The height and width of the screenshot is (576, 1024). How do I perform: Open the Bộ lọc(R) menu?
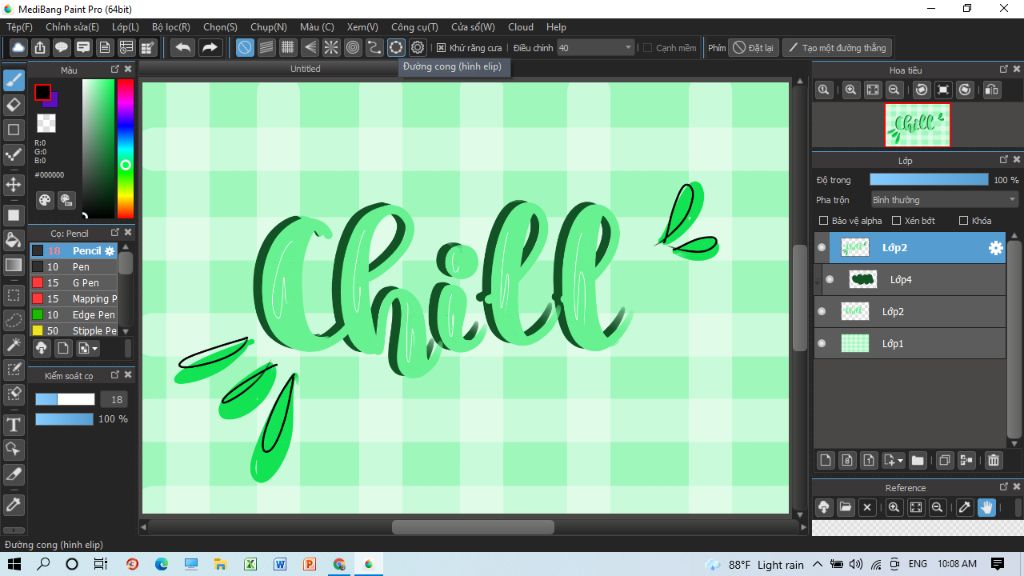tap(171, 27)
